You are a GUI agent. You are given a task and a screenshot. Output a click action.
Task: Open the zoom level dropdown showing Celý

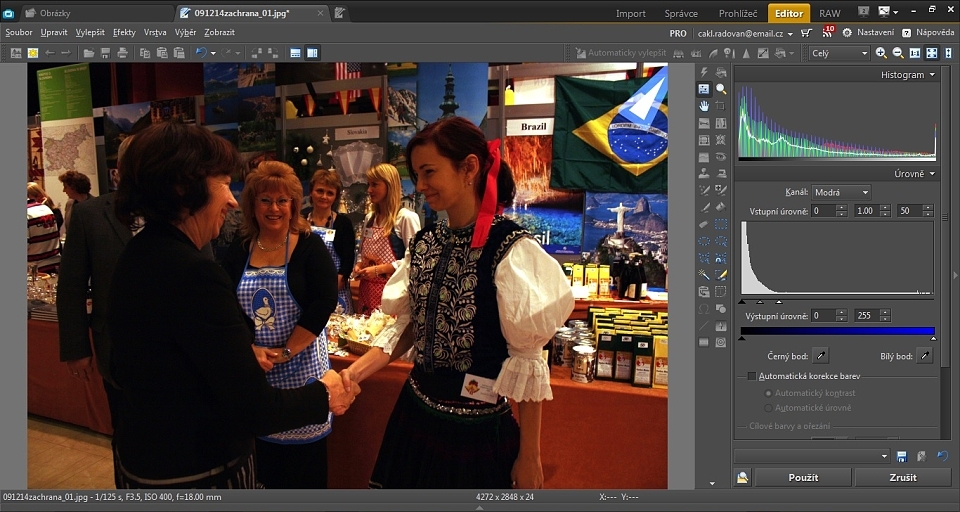click(839, 53)
